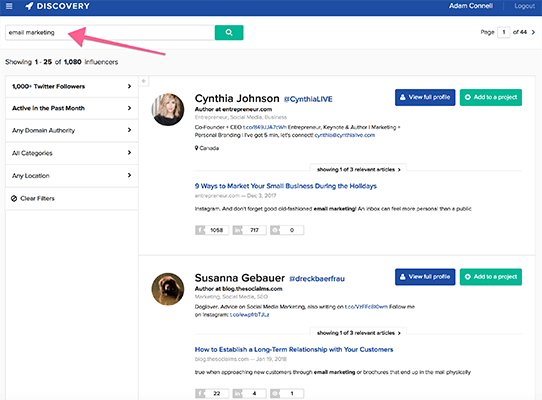Image resolution: width=542 pixels, height=400 pixels.
Task: Expand Any Location filter
Action: [x=72, y=176]
